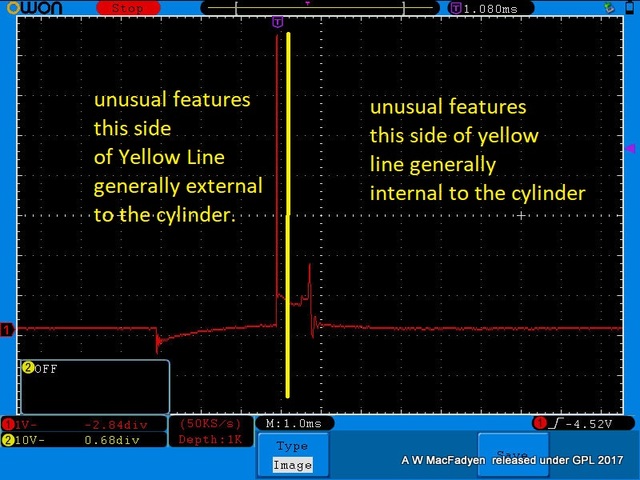Click the M:1.0ms timebase readout
This screenshot has width=640, height=480.
click(x=292, y=424)
